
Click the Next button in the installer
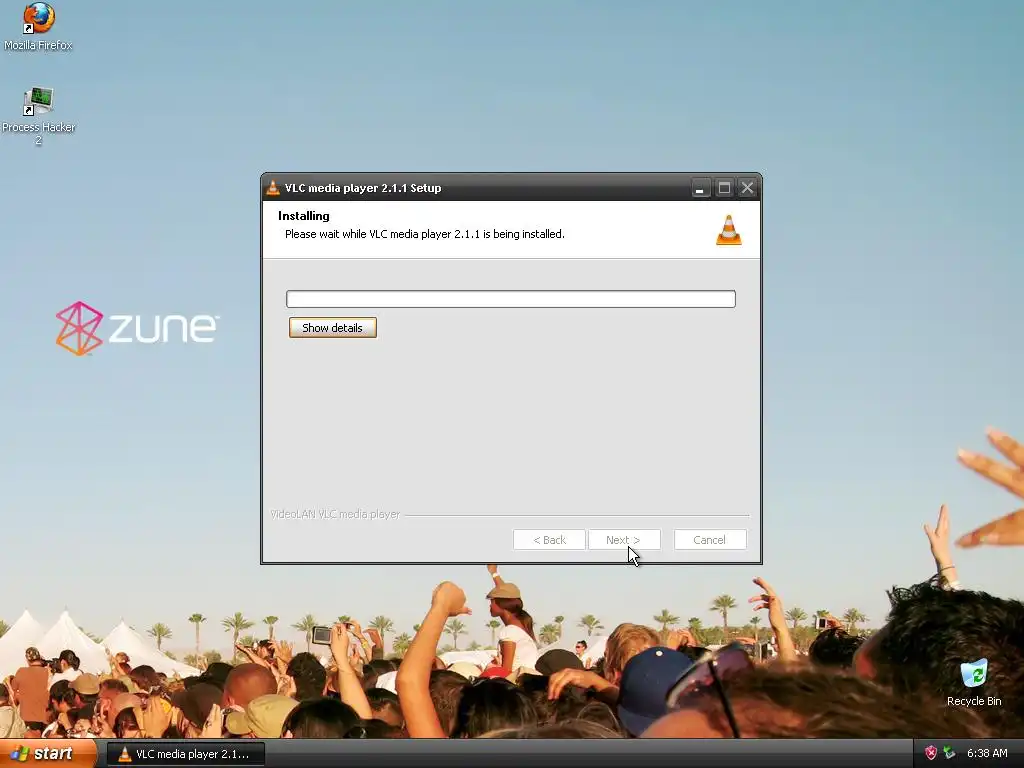click(x=624, y=540)
